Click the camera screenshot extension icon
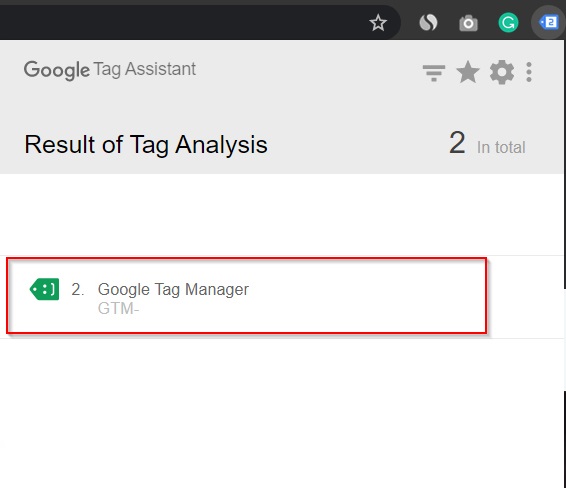566x488 pixels. point(468,23)
